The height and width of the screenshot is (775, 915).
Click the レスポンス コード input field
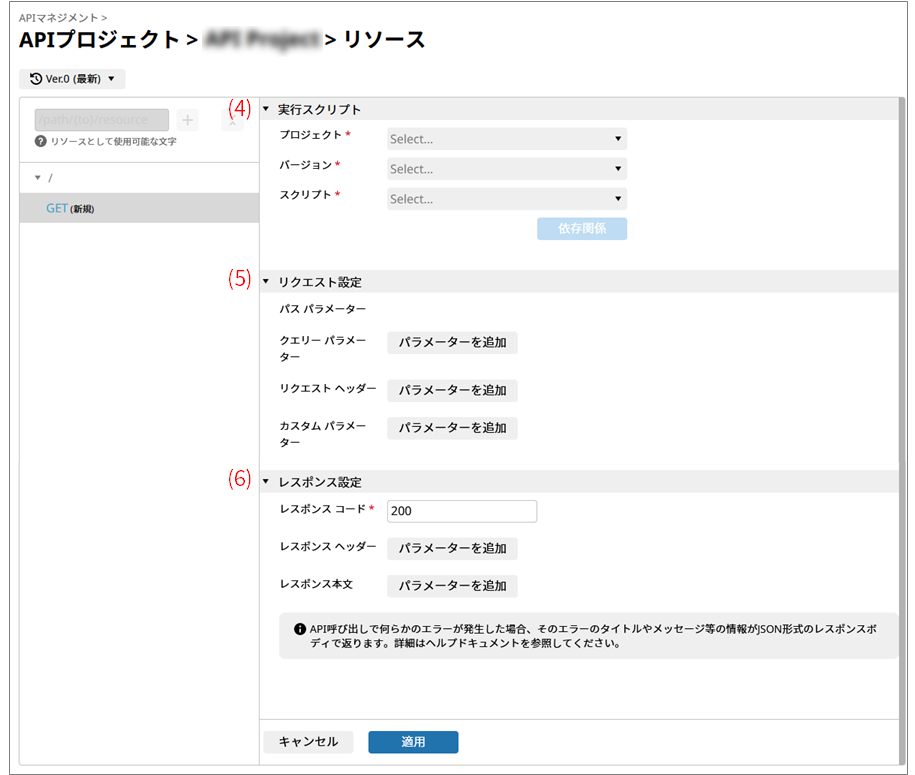pyautogui.click(x=461, y=511)
